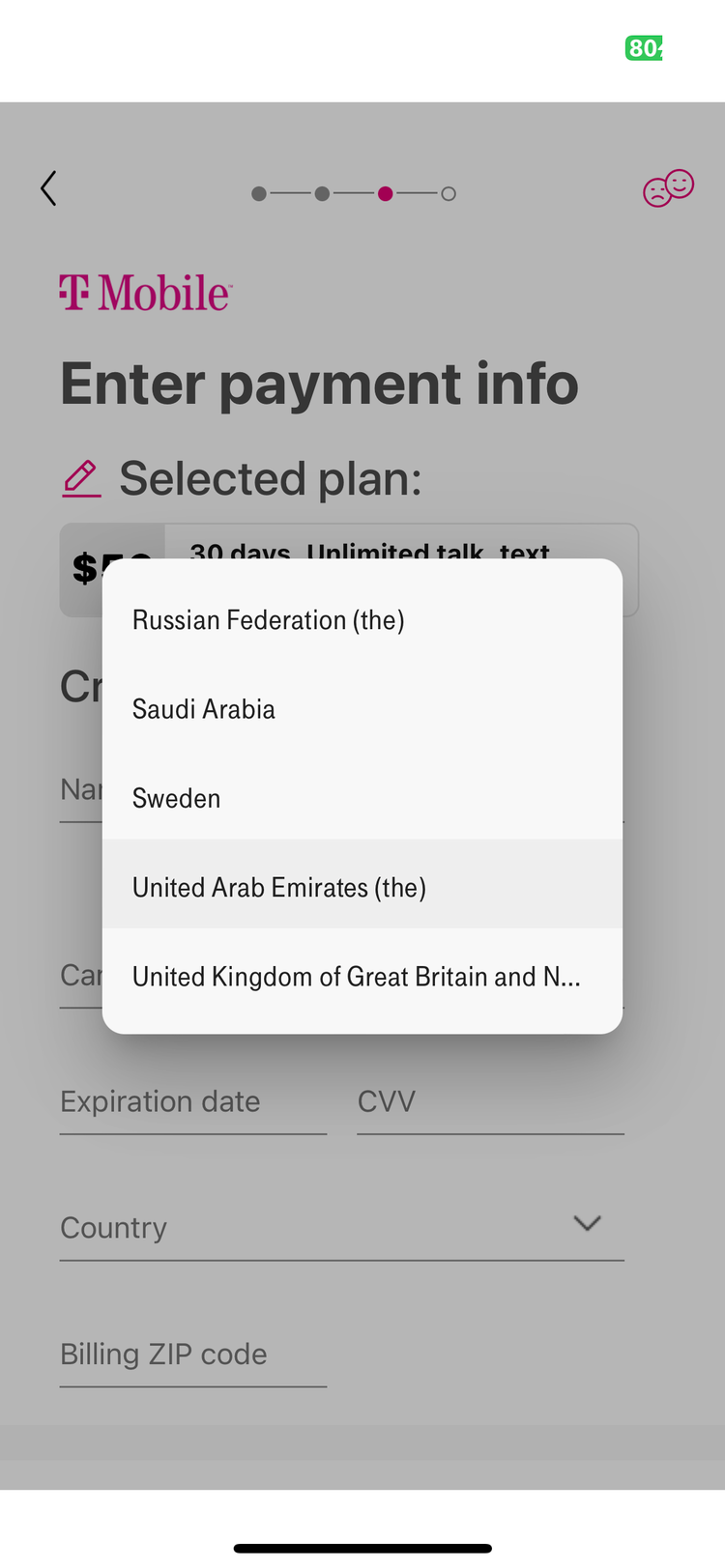Tap the pencil edit plan icon
The width and height of the screenshot is (725, 1568).
click(82, 479)
